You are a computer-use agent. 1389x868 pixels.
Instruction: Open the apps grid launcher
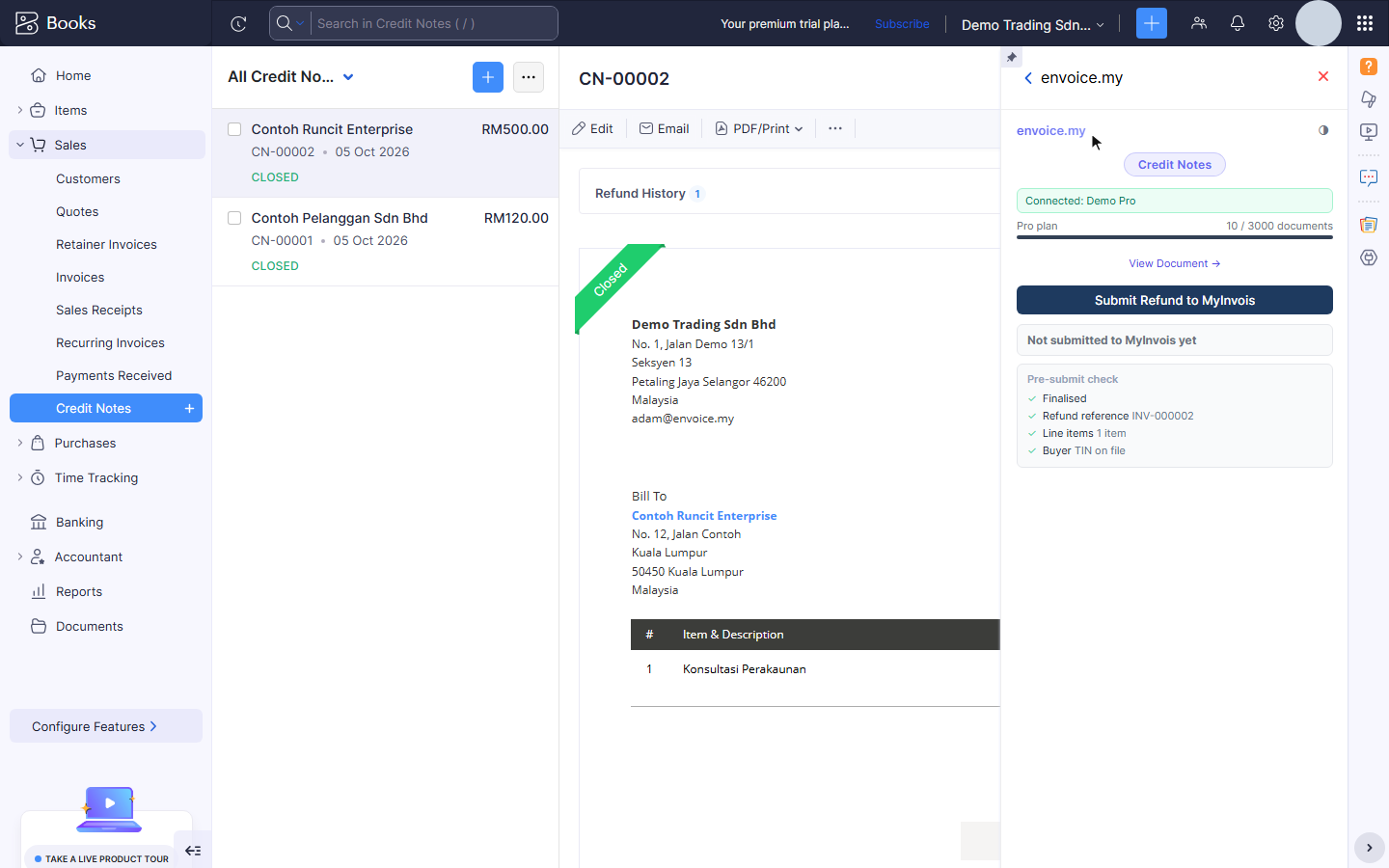1364,23
